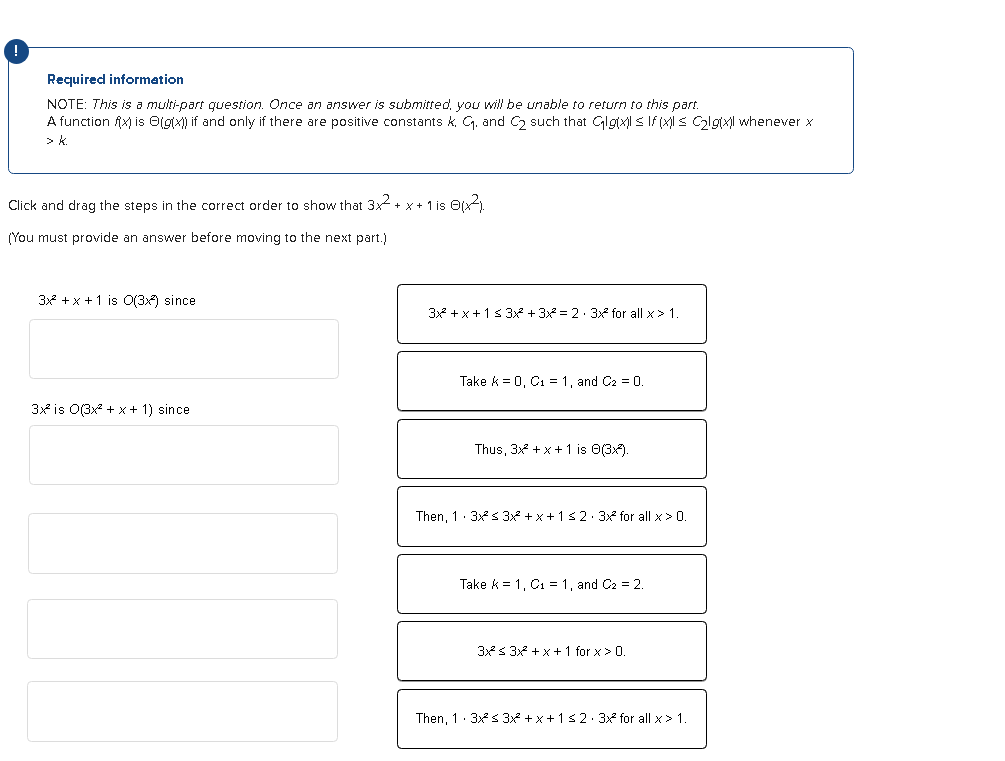Click the "Required information" heading
The height and width of the screenshot is (761, 1005).
point(115,79)
